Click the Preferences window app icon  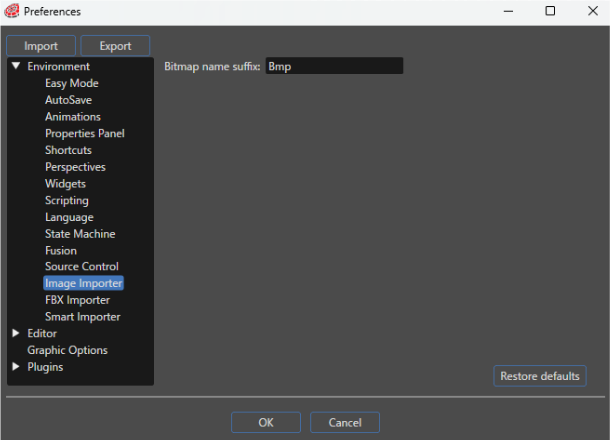point(12,11)
